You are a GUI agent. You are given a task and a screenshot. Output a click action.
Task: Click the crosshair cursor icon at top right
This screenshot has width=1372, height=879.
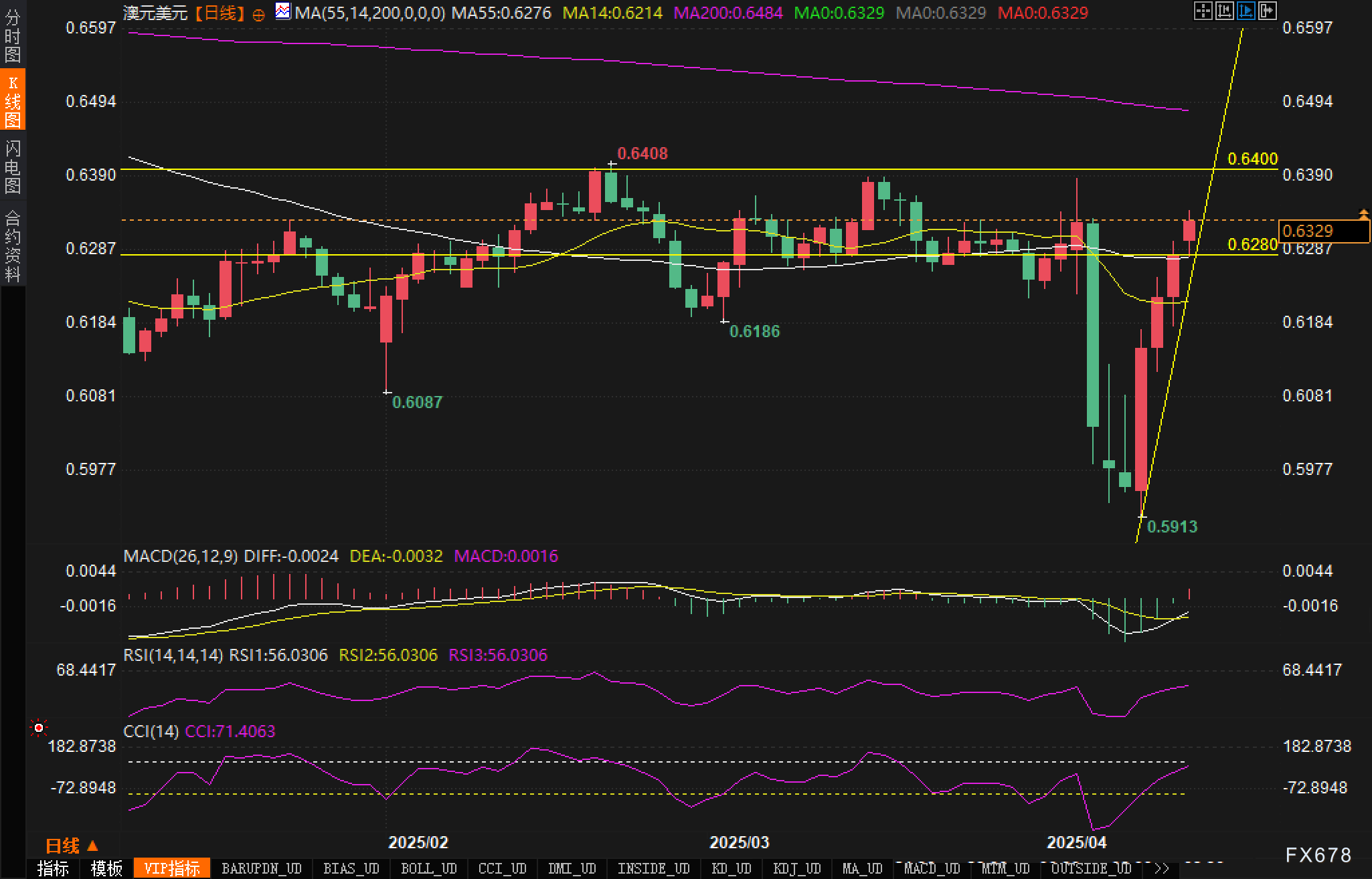(x=1203, y=11)
